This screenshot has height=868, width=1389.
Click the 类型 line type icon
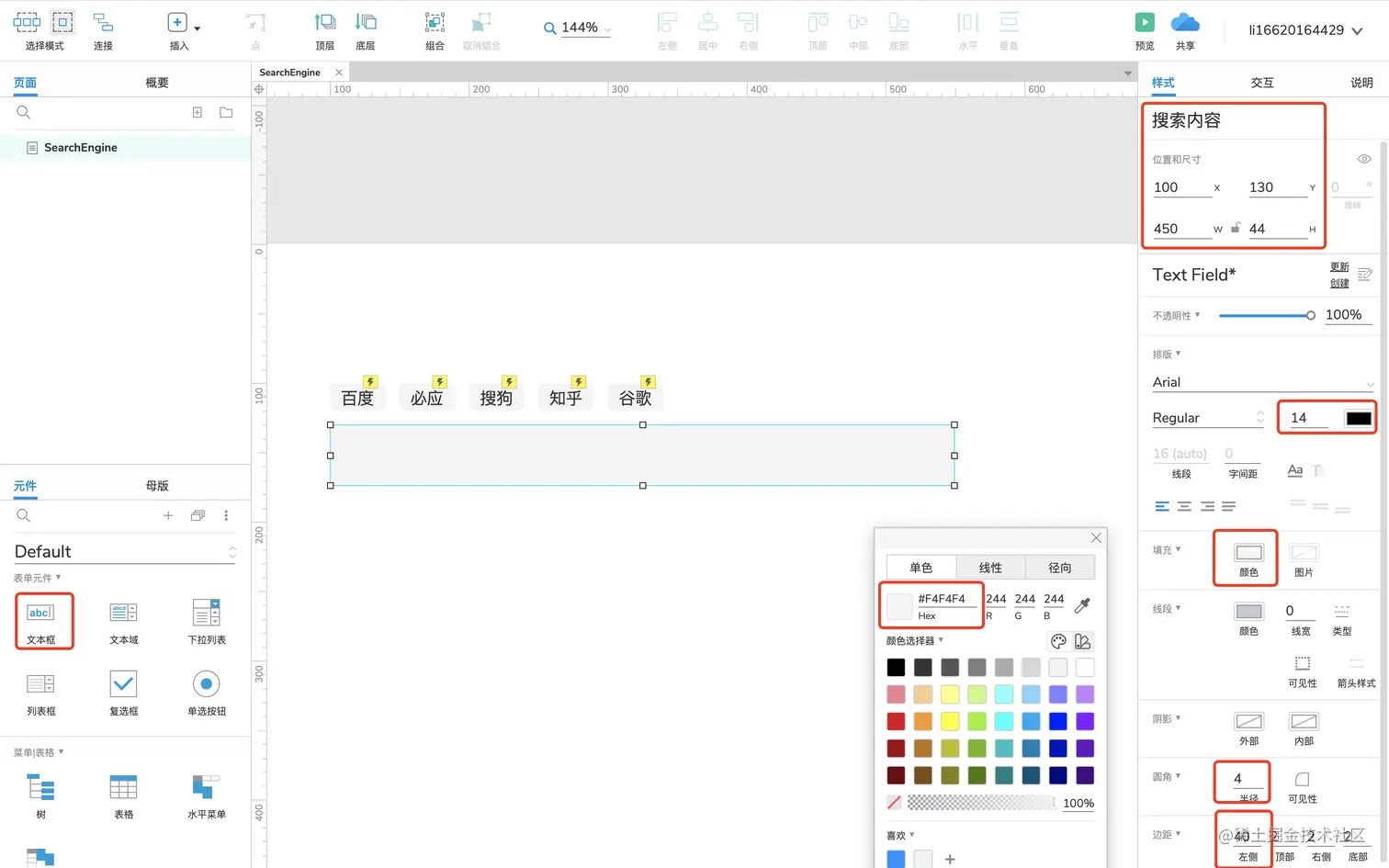click(x=1341, y=611)
